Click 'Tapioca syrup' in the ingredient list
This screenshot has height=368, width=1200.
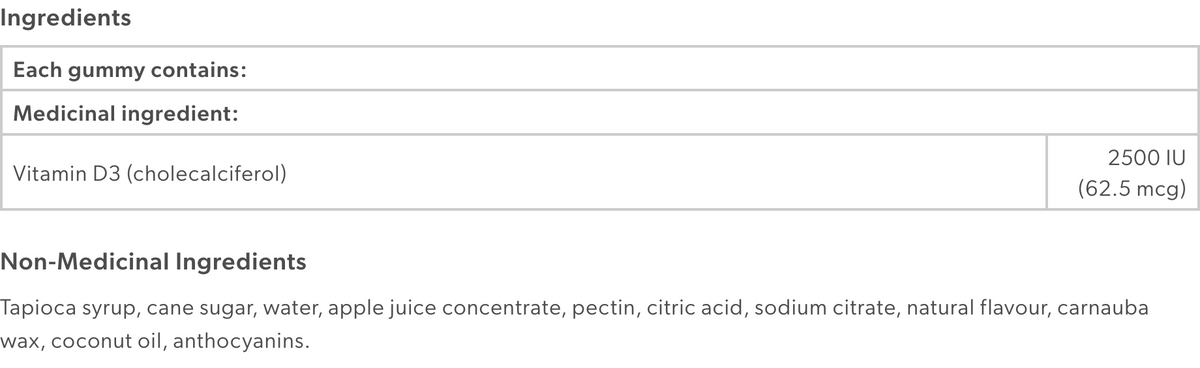coord(62,308)
